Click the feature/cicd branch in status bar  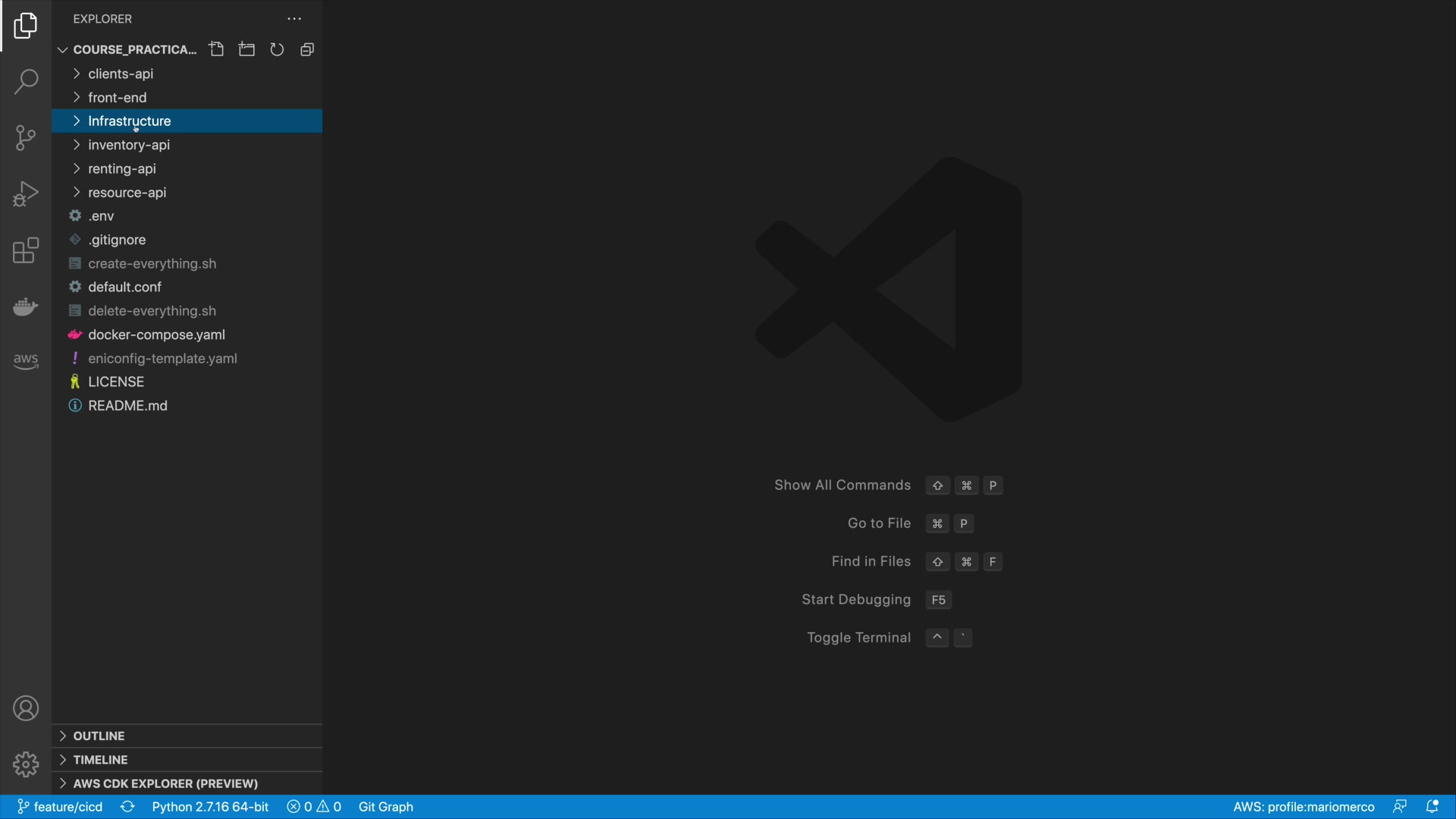[x=61, y=807]
